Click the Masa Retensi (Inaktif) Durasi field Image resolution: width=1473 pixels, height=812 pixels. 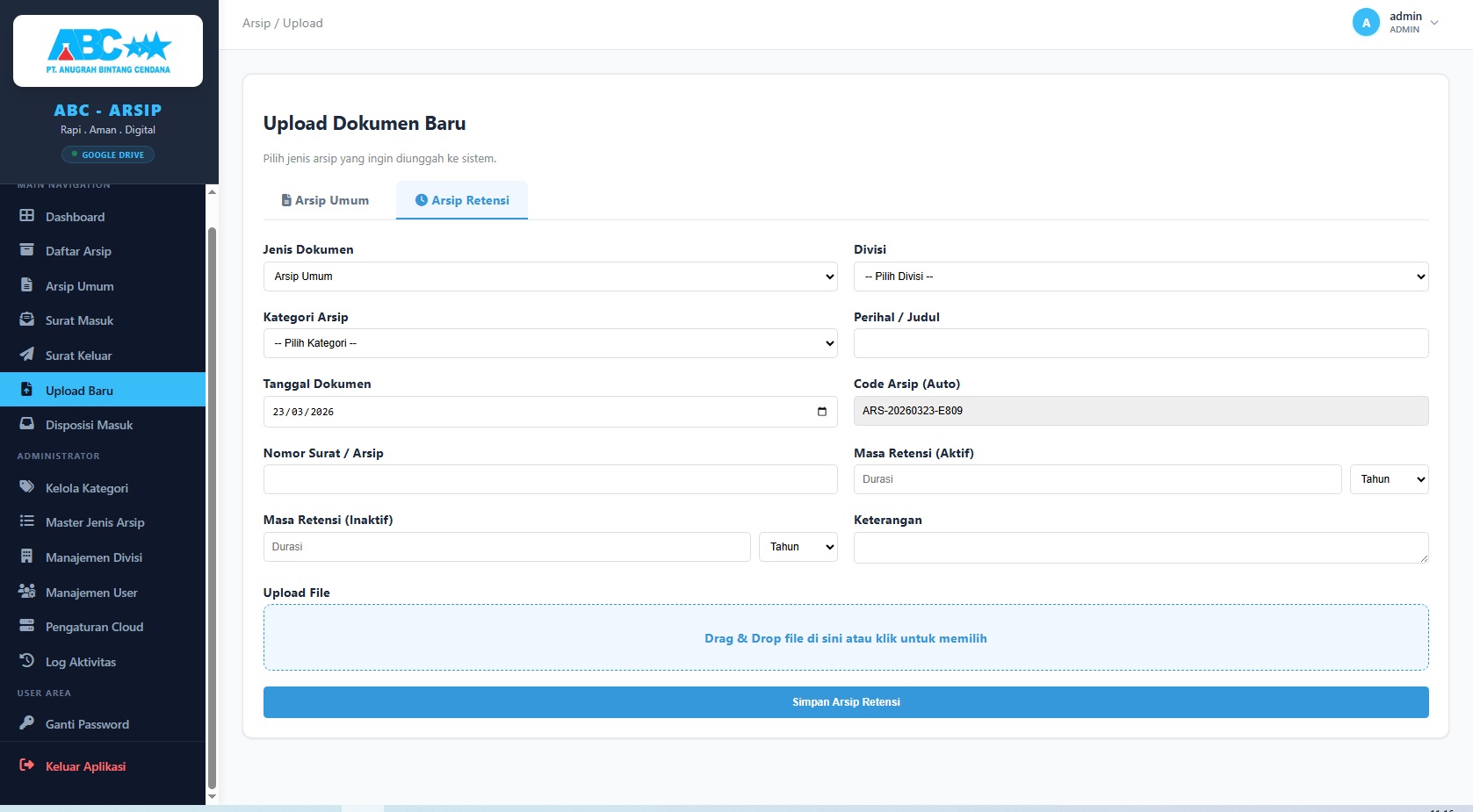pos(507,547)
